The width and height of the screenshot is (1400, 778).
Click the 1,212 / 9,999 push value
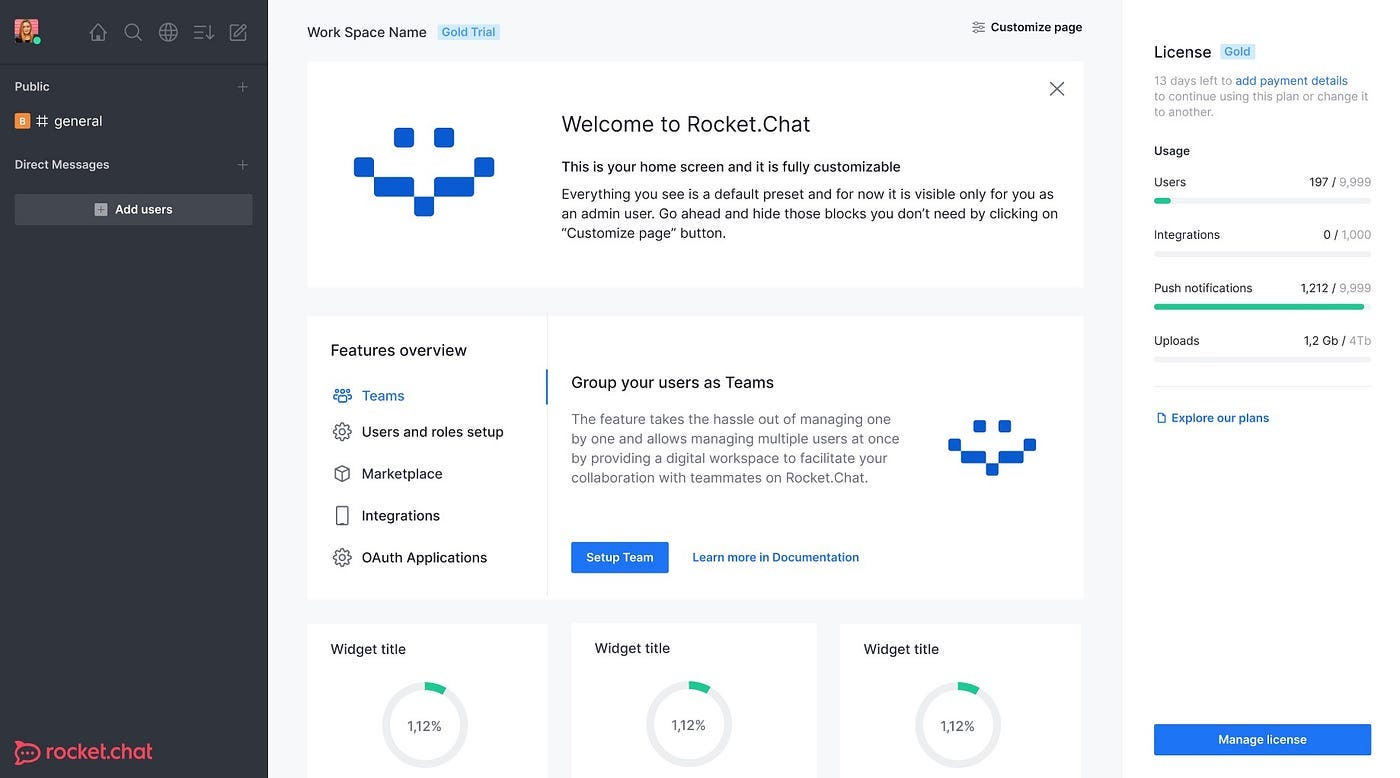click(1336, 288)
